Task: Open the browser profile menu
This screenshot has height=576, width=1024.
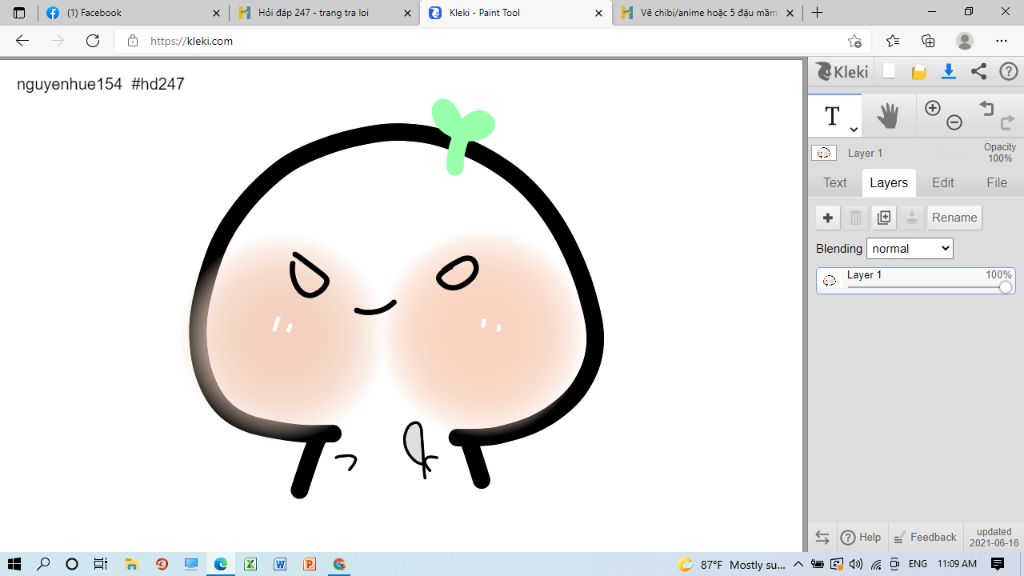Action: pyautogui.click(x=964, y=41)
